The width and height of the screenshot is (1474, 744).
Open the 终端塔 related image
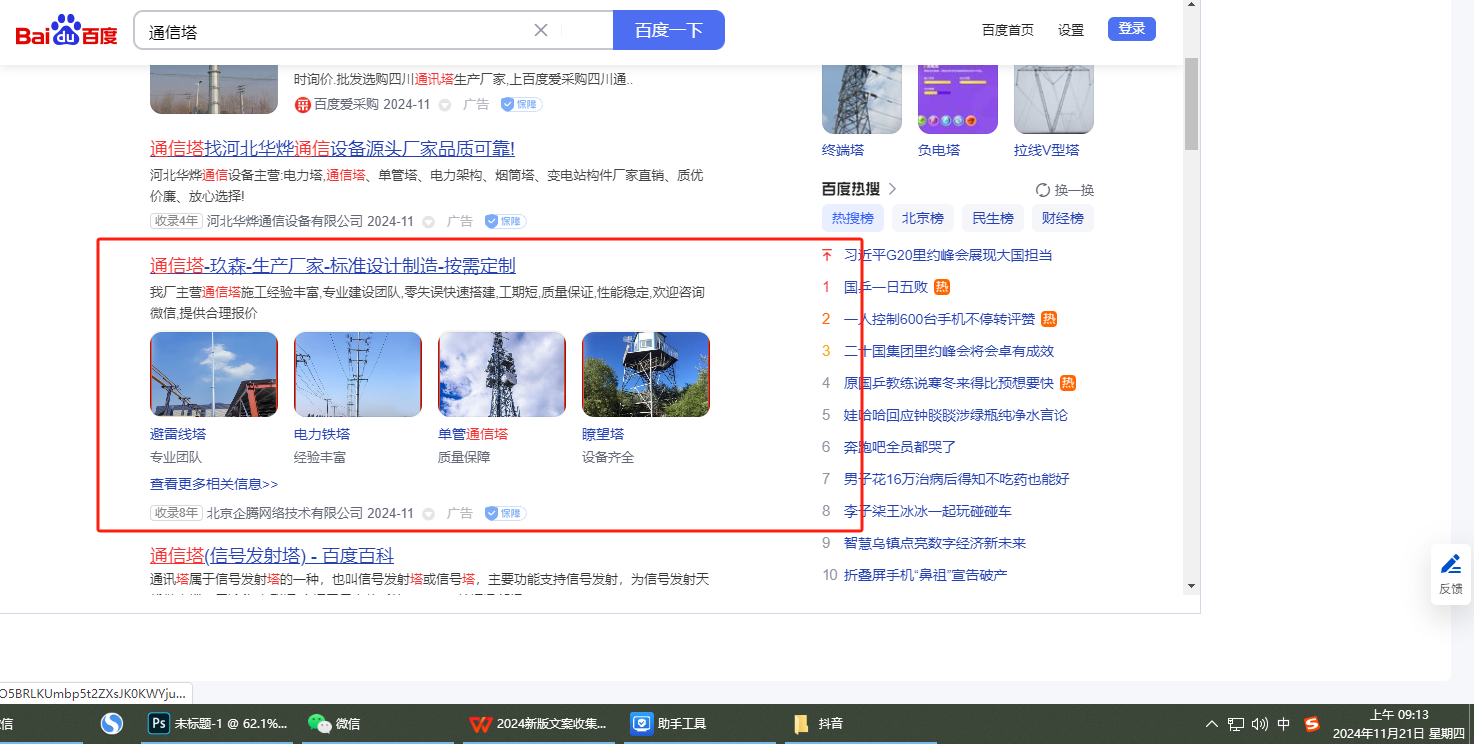coord(862,98)
